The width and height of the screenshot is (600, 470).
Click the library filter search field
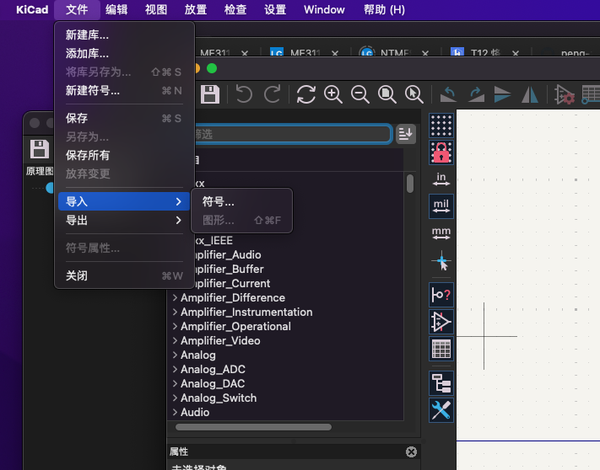coord(293,134)
